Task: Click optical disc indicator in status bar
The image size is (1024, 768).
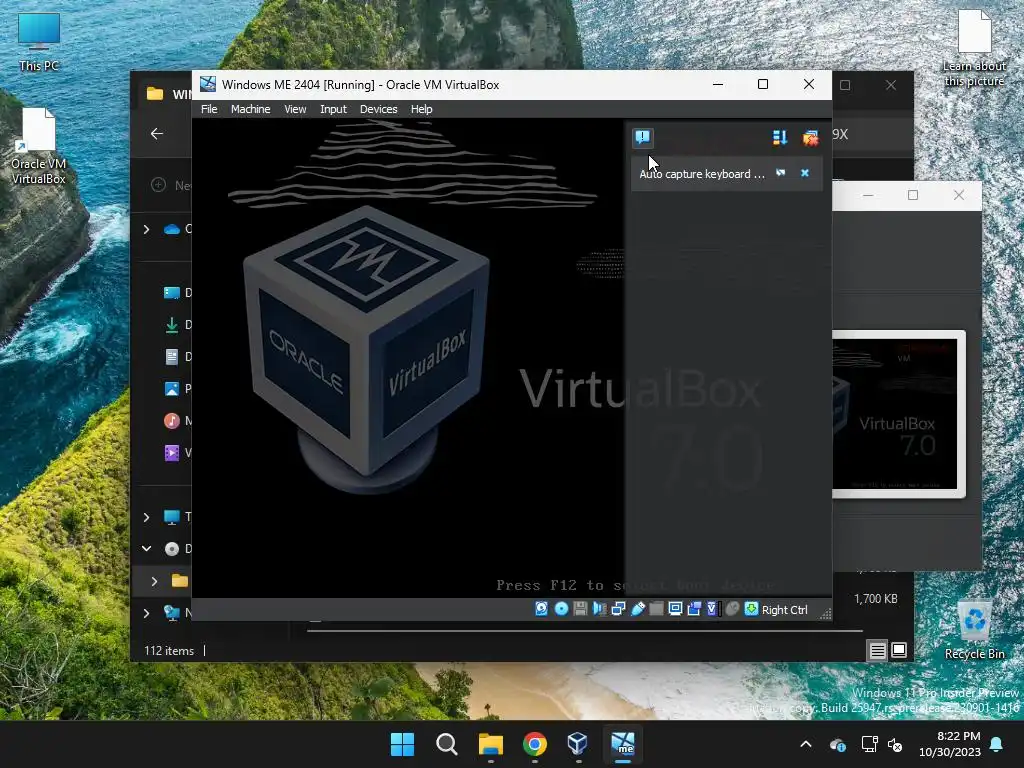Action: point(561,609)
